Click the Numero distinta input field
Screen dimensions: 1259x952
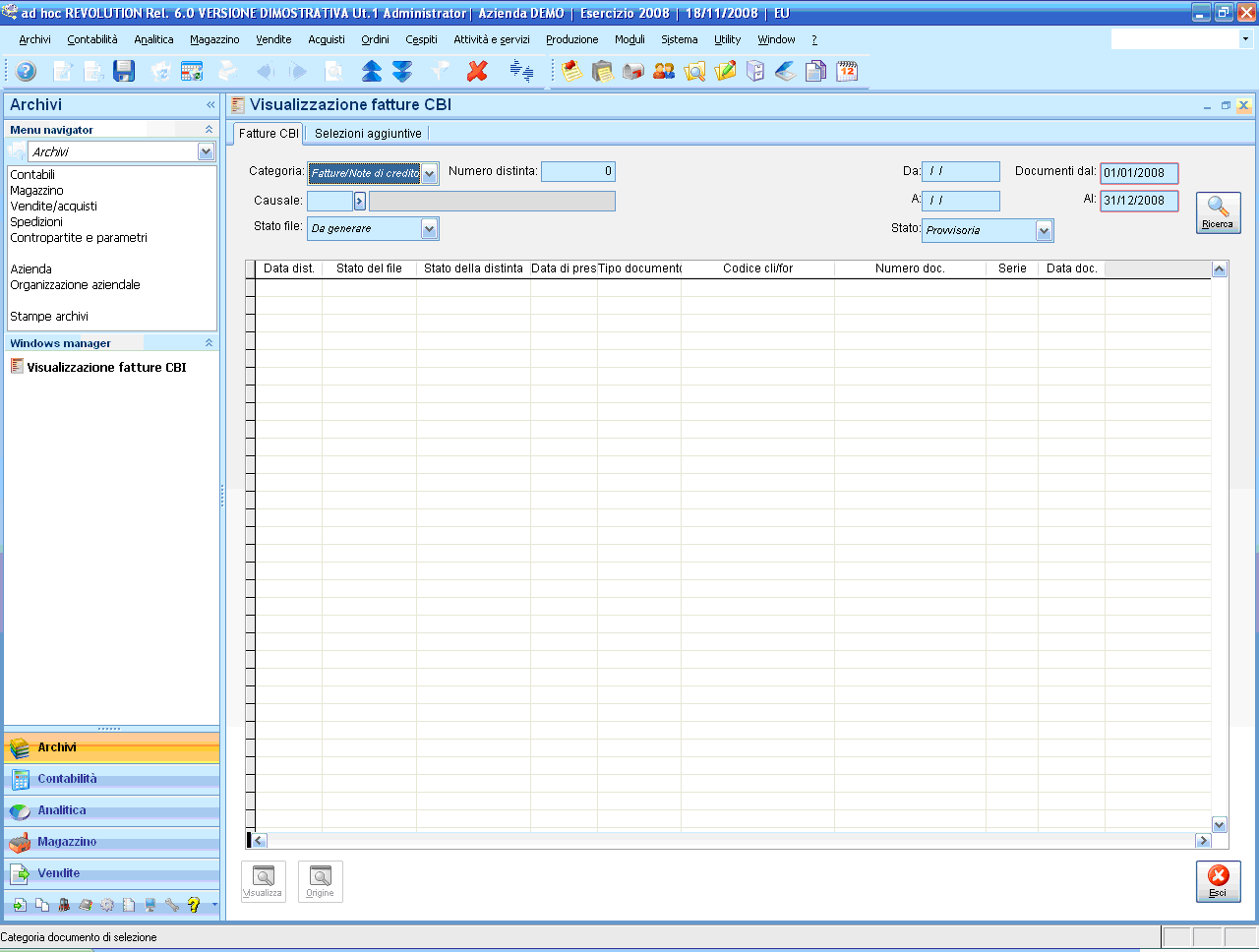[x=578, y=171]
